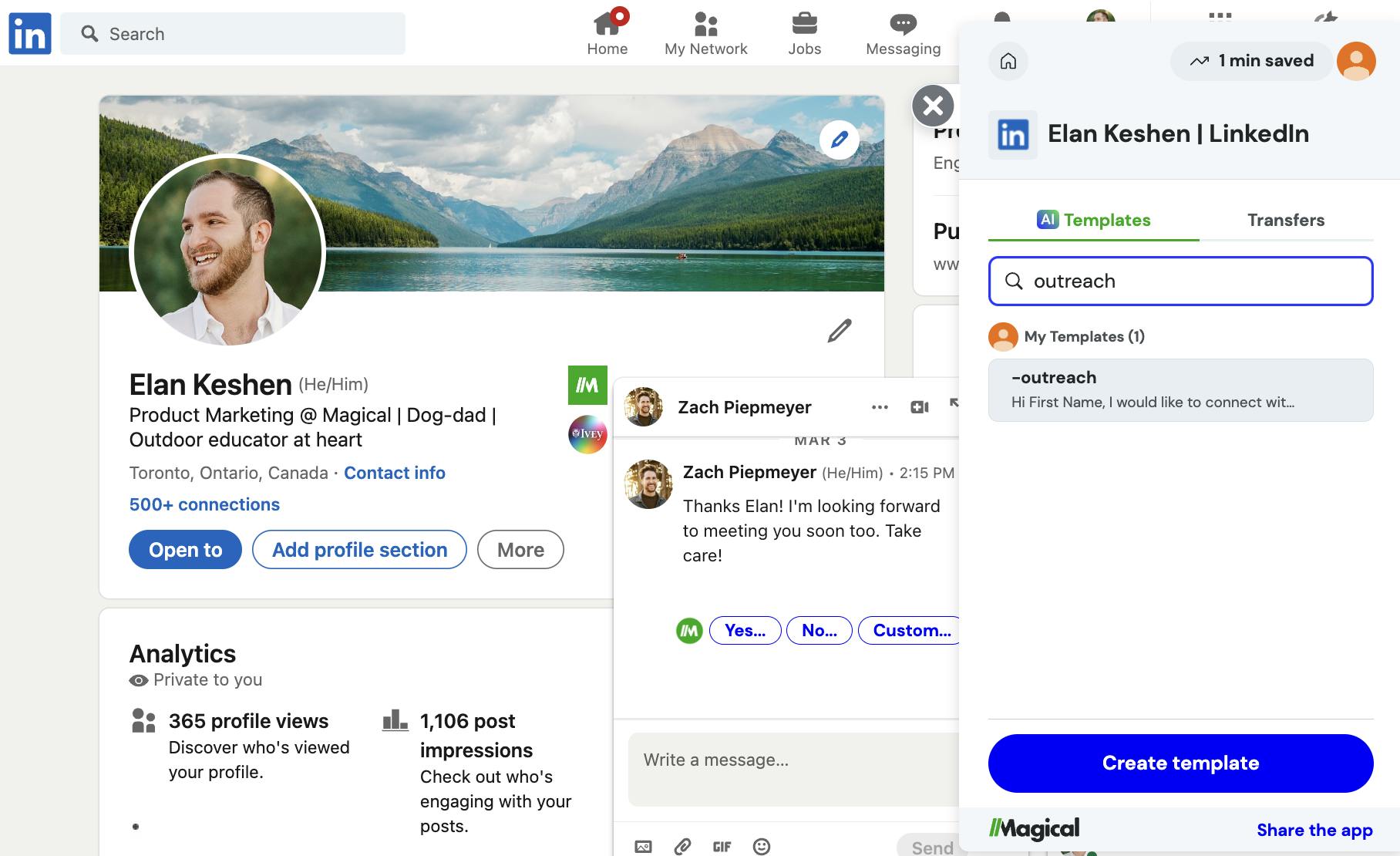The image size is (1400, 856).
Task: Open chat options for Zach Piepmeyer conversation
Action: 880,407
